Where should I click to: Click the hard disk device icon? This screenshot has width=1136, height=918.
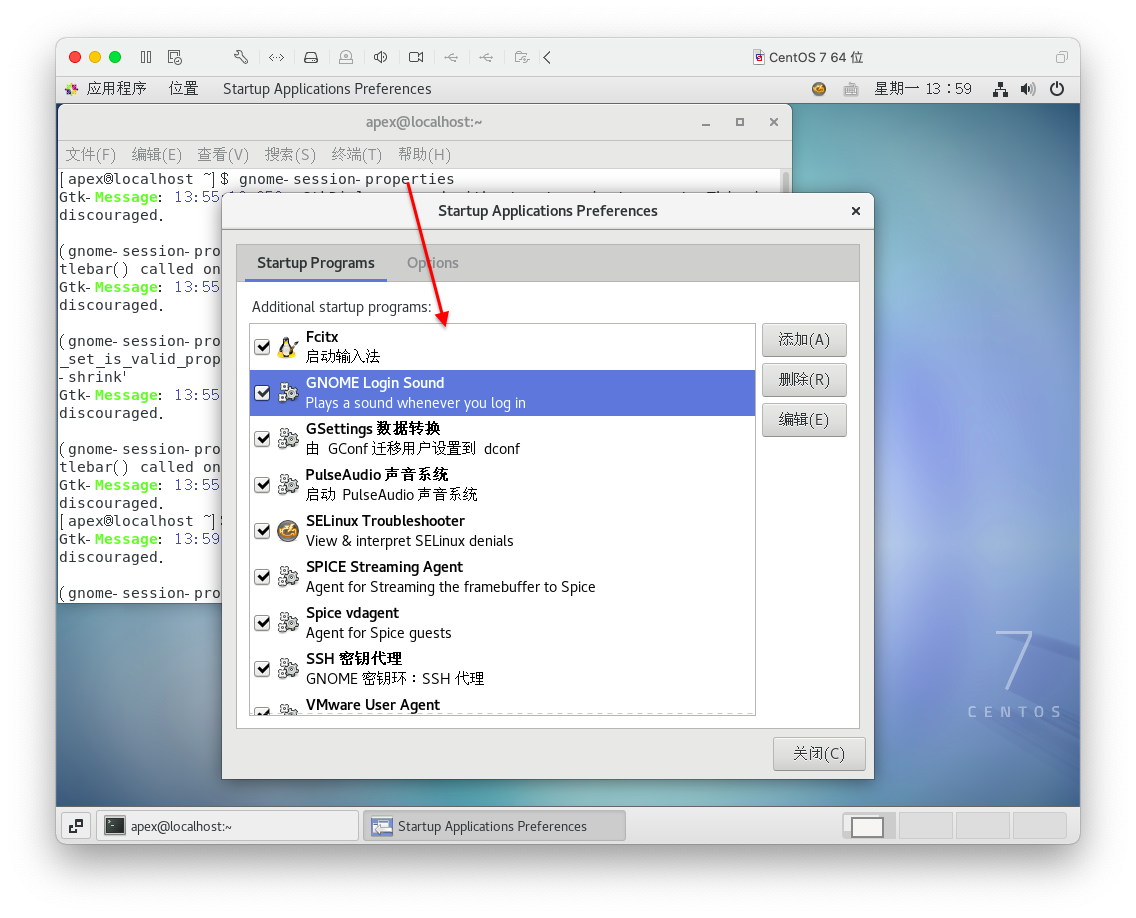[311, 57]
